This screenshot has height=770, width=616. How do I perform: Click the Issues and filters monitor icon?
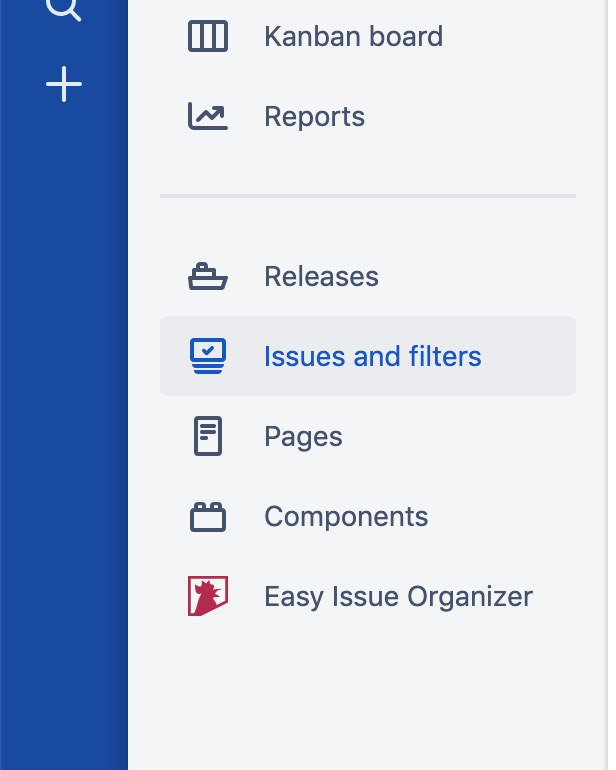pyautogui.click(x=208, y=356)
